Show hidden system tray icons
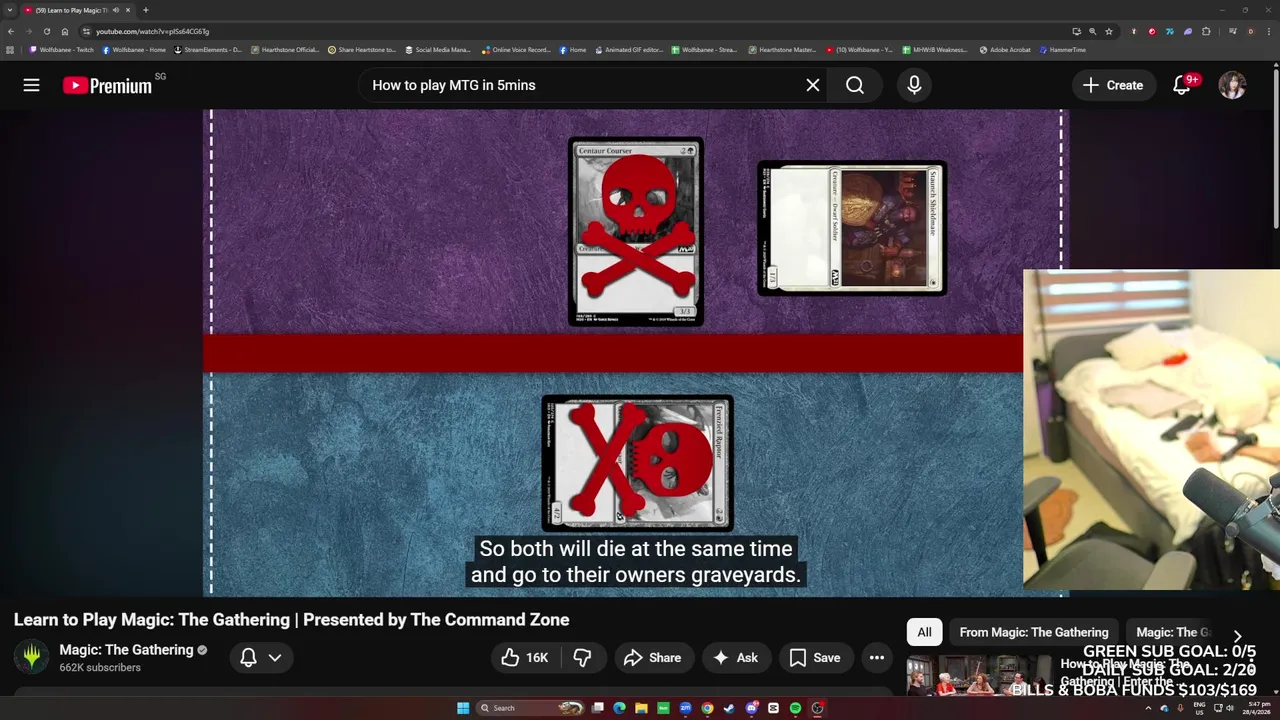 click(x=1150, y=708)
